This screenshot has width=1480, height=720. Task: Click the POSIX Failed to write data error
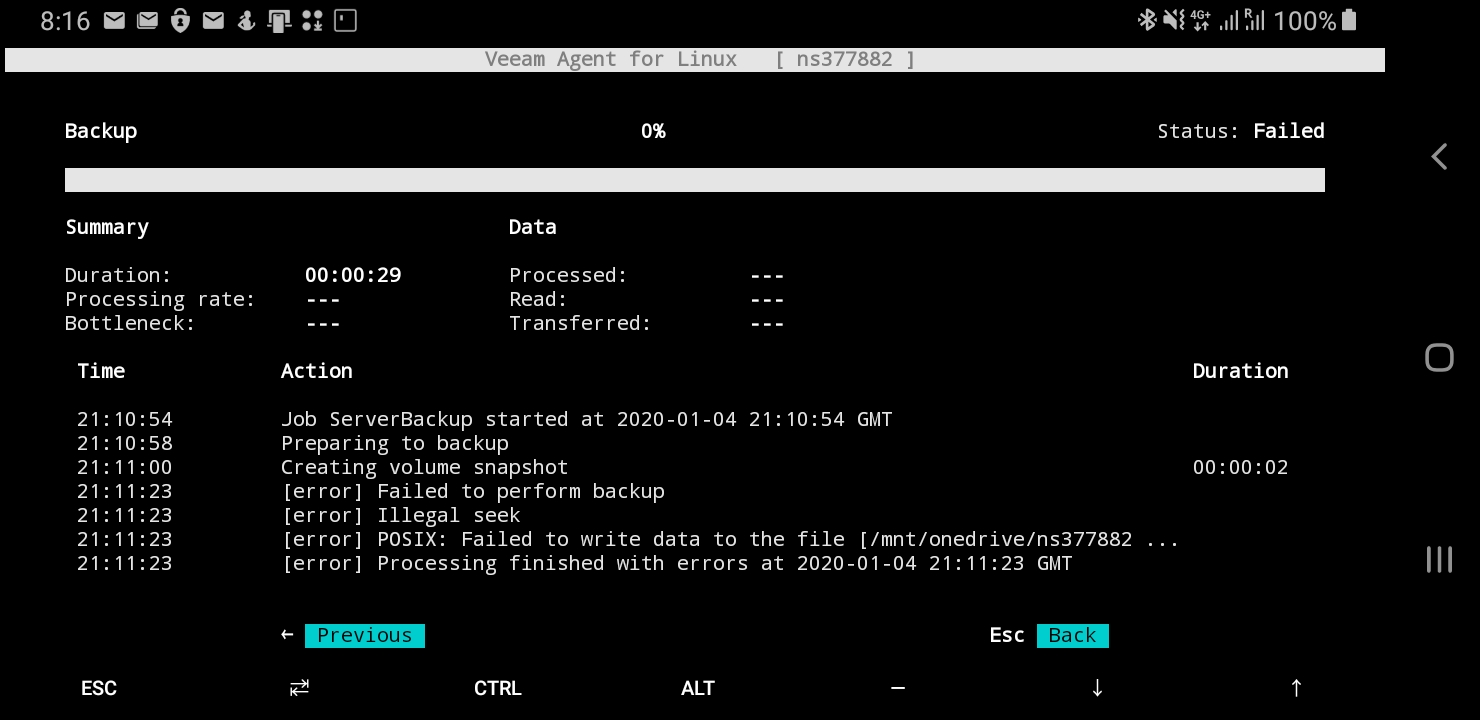[x=730, y=539]
